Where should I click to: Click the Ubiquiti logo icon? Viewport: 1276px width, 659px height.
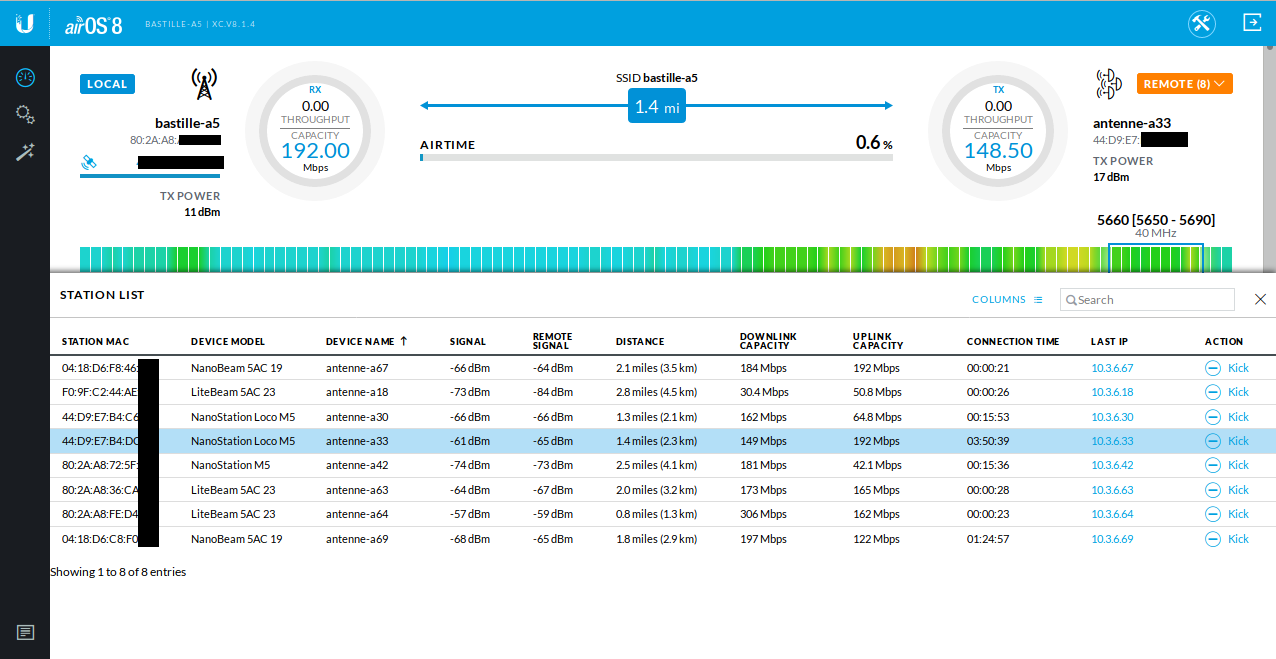pyautogui.click(x=25, y=23)
